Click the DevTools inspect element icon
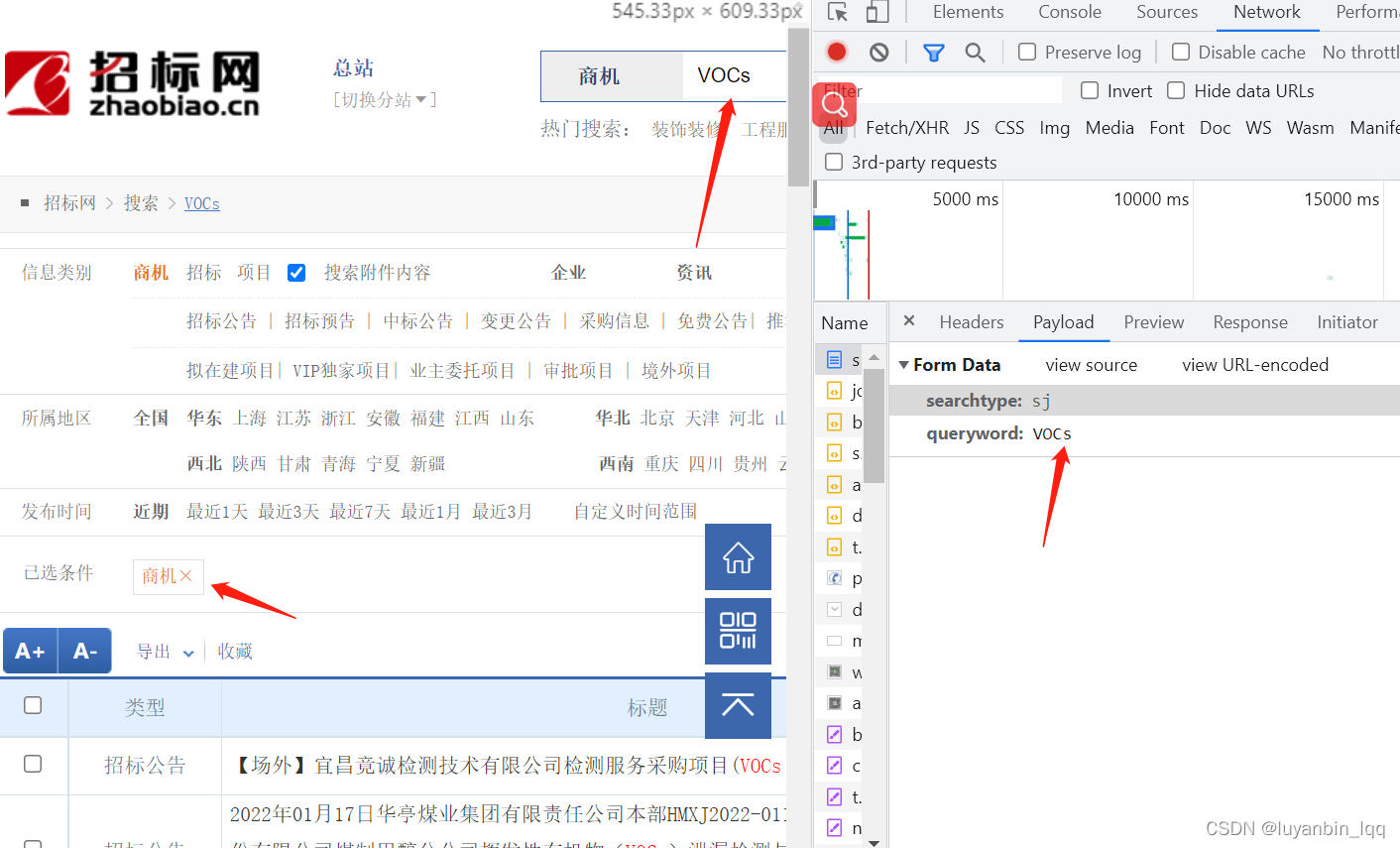The height and width of the screenshot is (848, 1400). coord(838,12)
